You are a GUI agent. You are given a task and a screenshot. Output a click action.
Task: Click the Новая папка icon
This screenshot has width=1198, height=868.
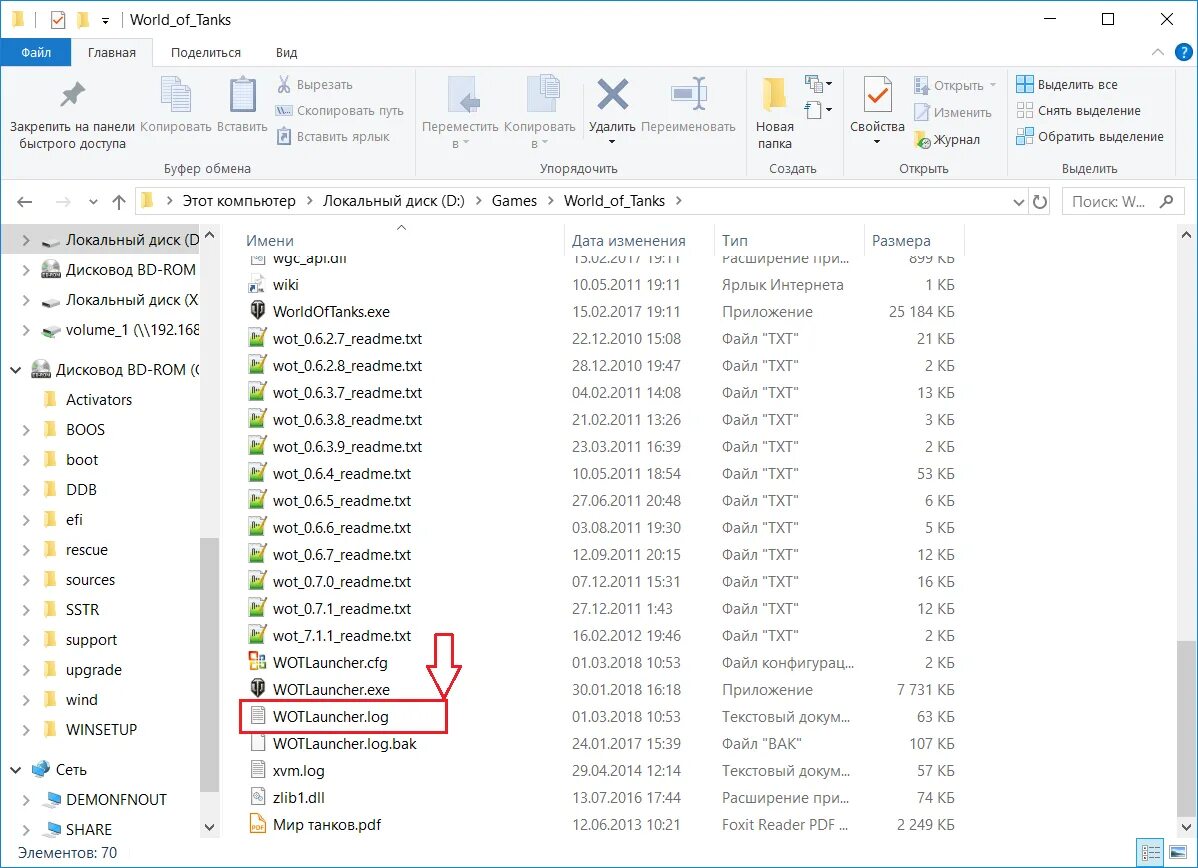(775, 95)
